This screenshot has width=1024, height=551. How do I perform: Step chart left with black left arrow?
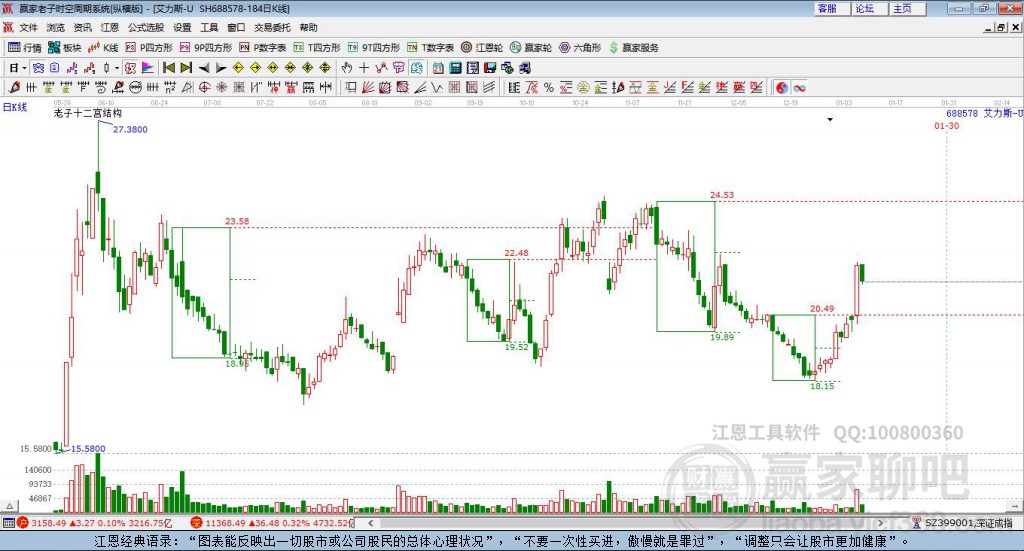coord(204,68)
